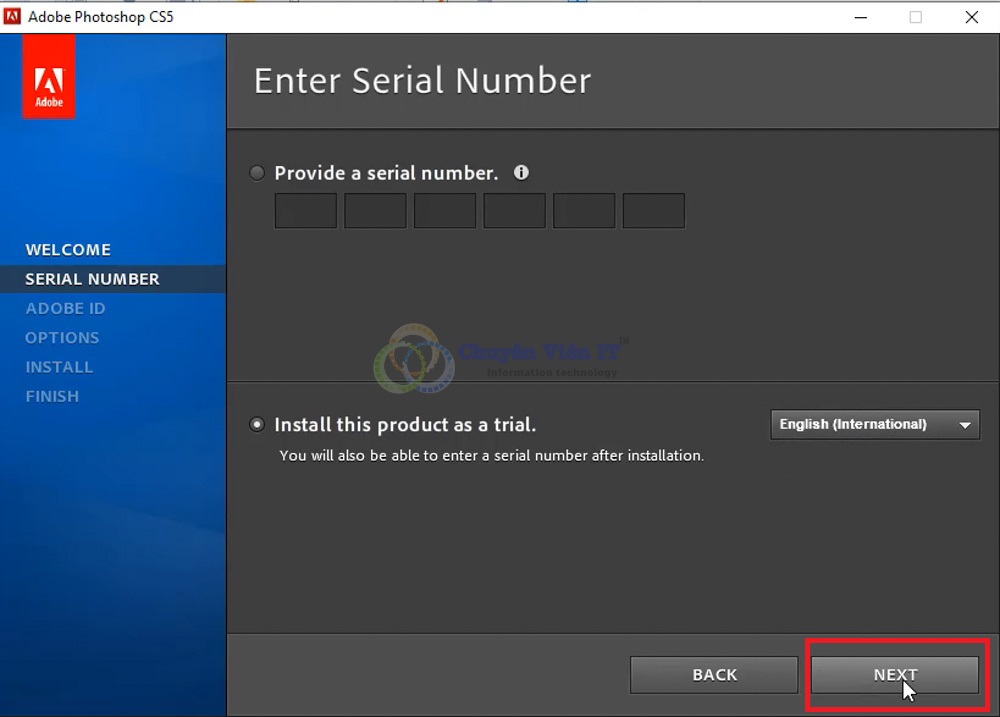The width and height of the screenshot is (1000, 717).
Task: Click the INSTALL step in sidebar
Action: (59, 367)
